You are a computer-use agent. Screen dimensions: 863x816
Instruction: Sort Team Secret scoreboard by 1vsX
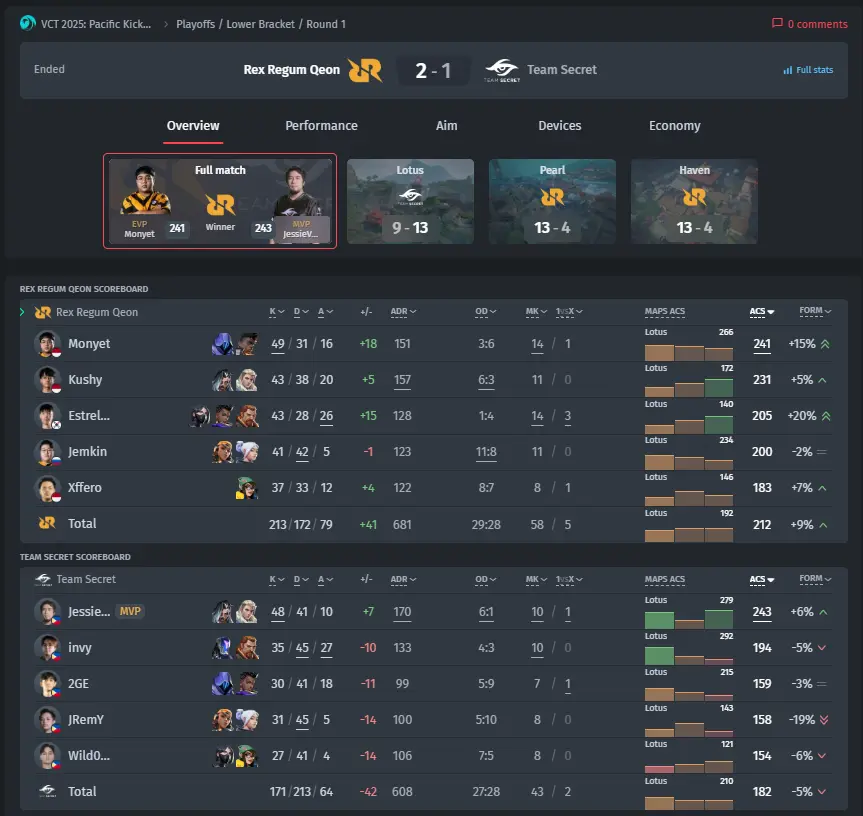pos(569,579)
